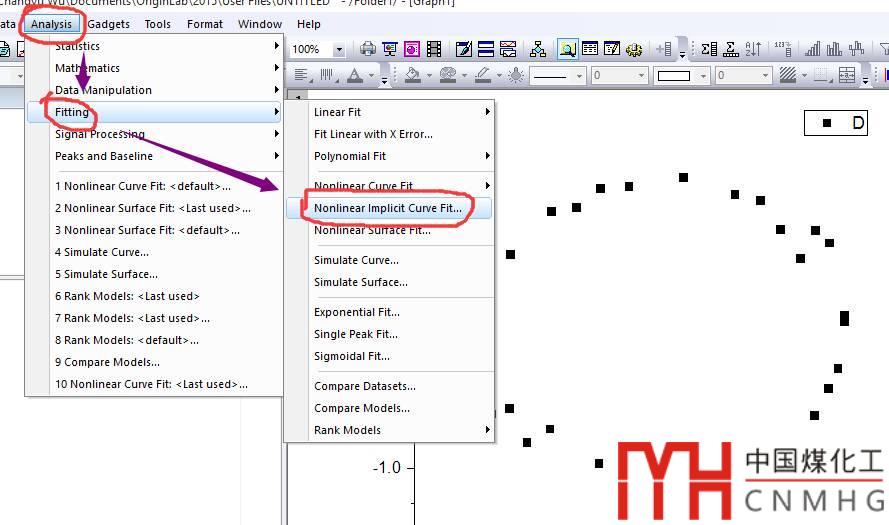Choose Nonlinear Surface Fit in submenu
This screenshot has height=525, width=889.
point(389,230)
